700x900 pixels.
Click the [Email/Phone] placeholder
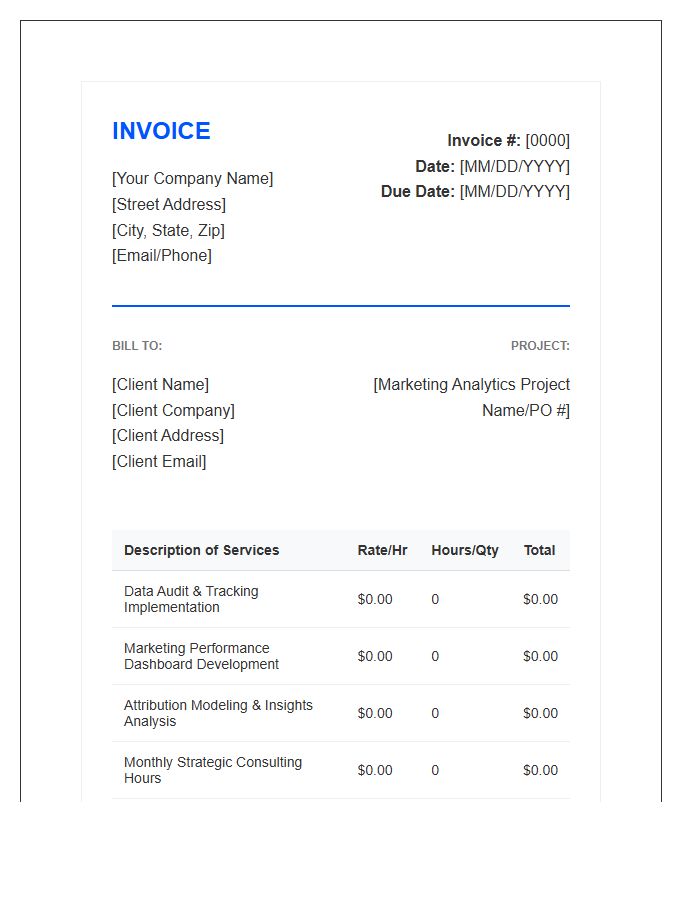[162, 255]
